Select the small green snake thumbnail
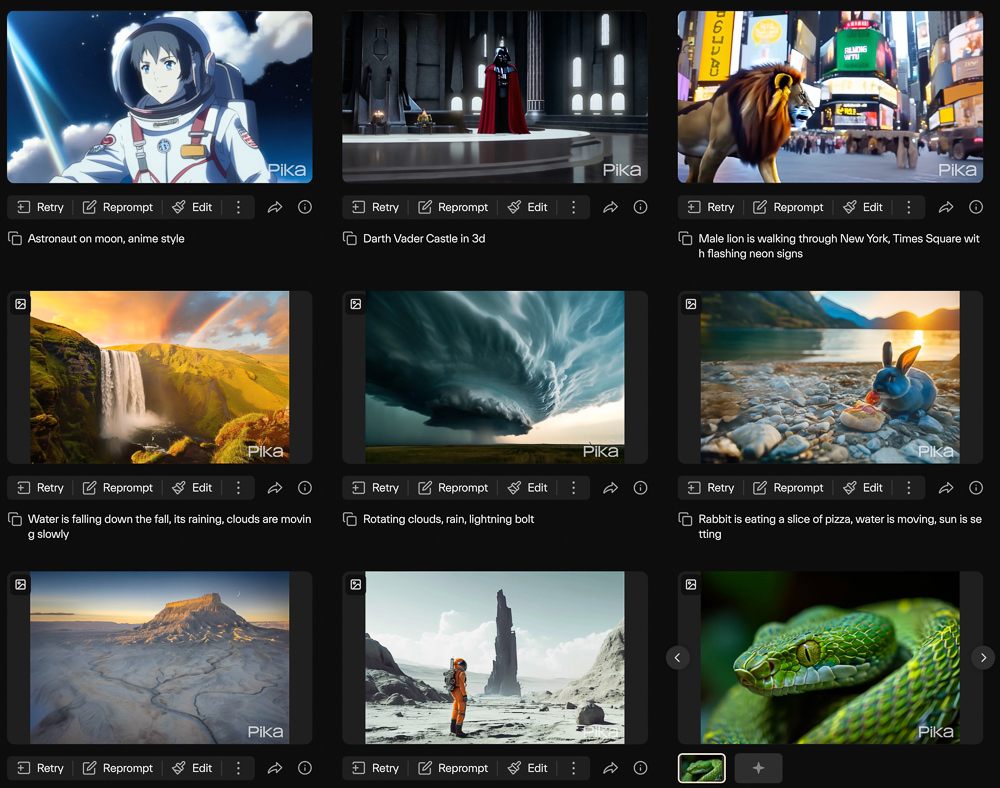Image resolution: width=1000 pixels, height=788 pixels. 702,768
